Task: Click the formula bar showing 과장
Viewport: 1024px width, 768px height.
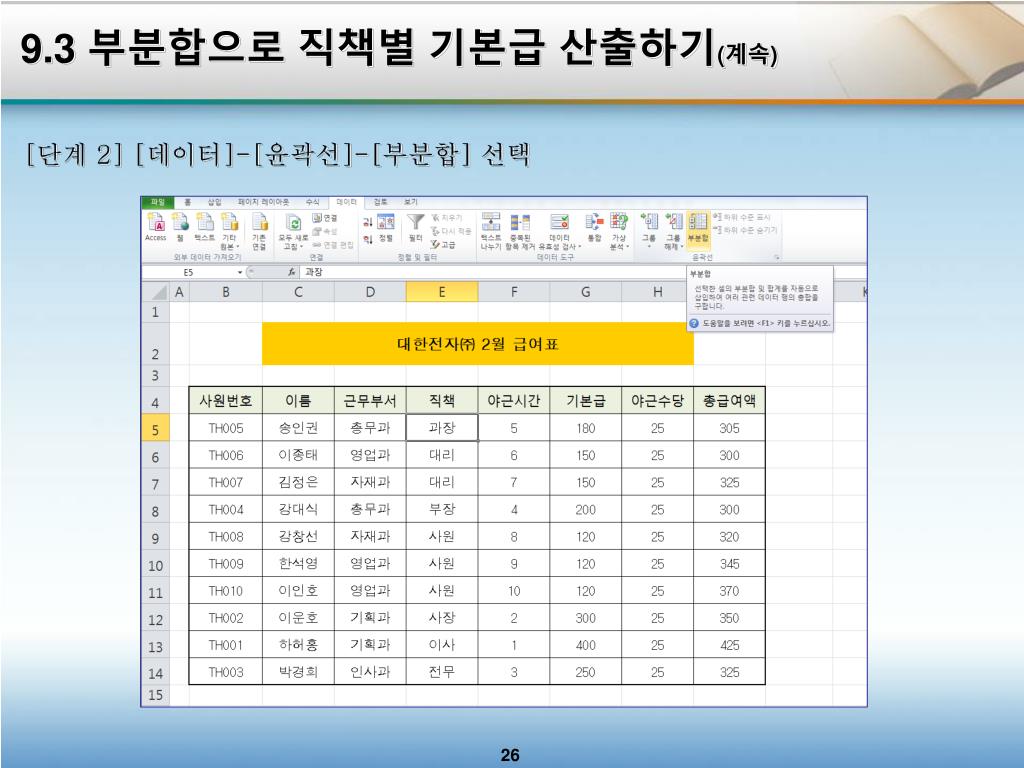Action: [x=581, y=272]
